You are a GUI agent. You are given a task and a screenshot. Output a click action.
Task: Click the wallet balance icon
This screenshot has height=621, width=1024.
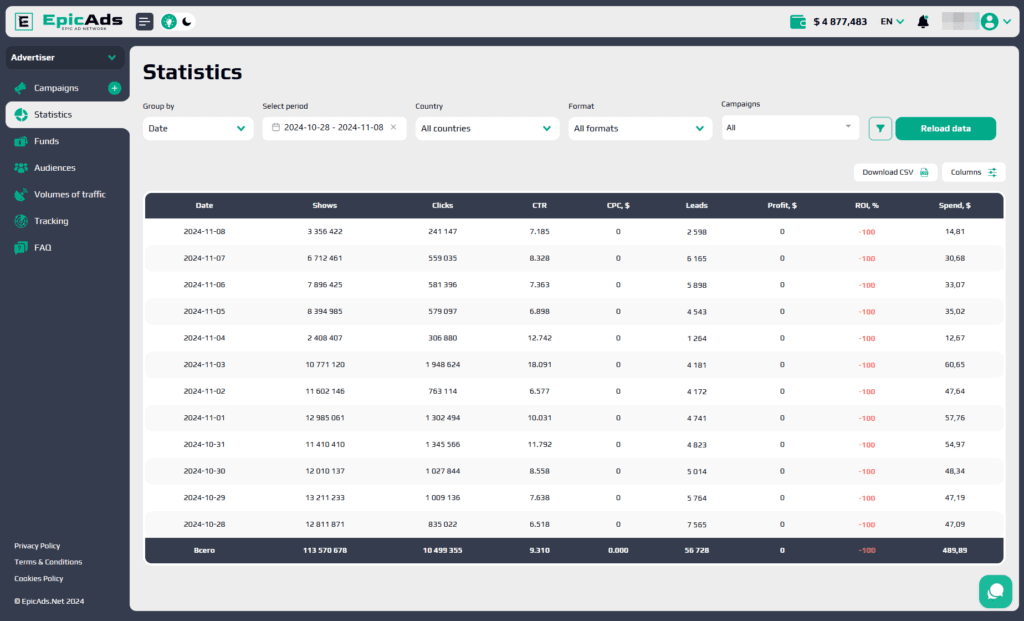coord(797,22)
